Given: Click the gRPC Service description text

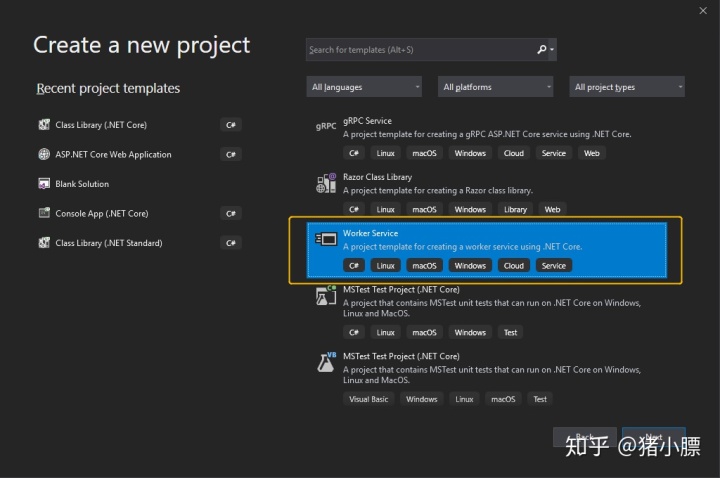Looking at the screenshot, I should (x=487, y=134).
